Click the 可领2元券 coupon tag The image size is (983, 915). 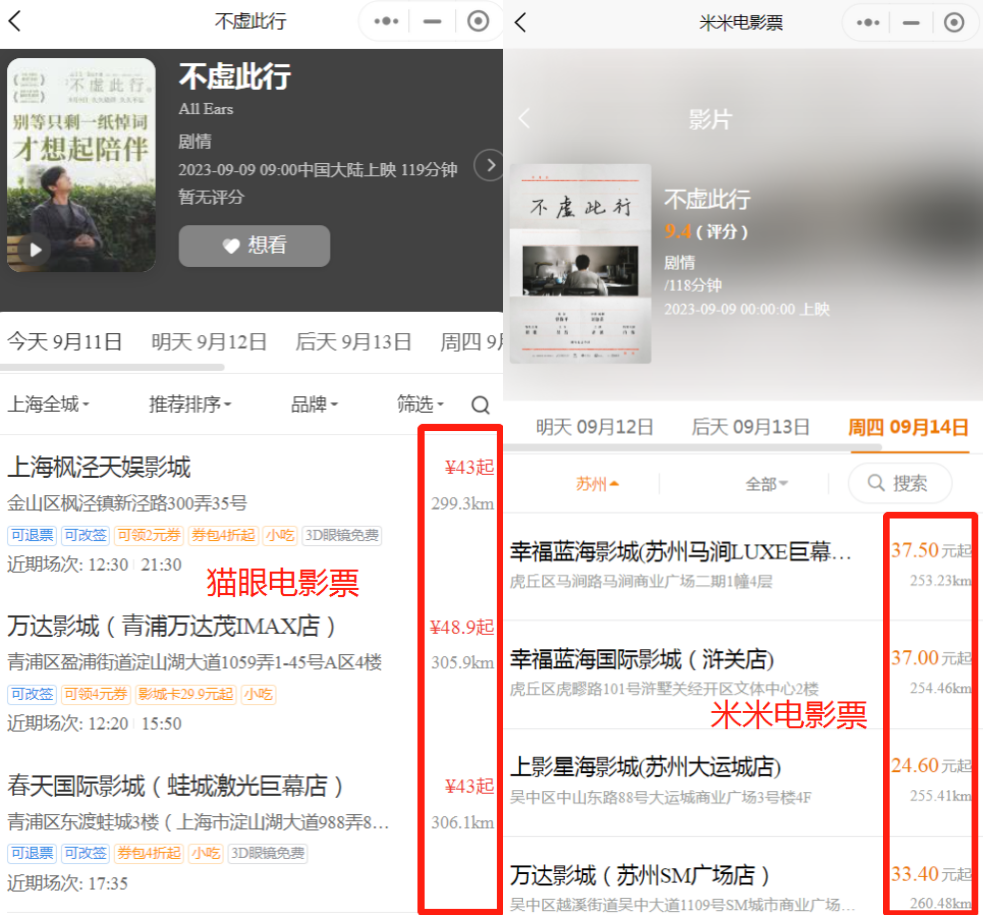149,535
